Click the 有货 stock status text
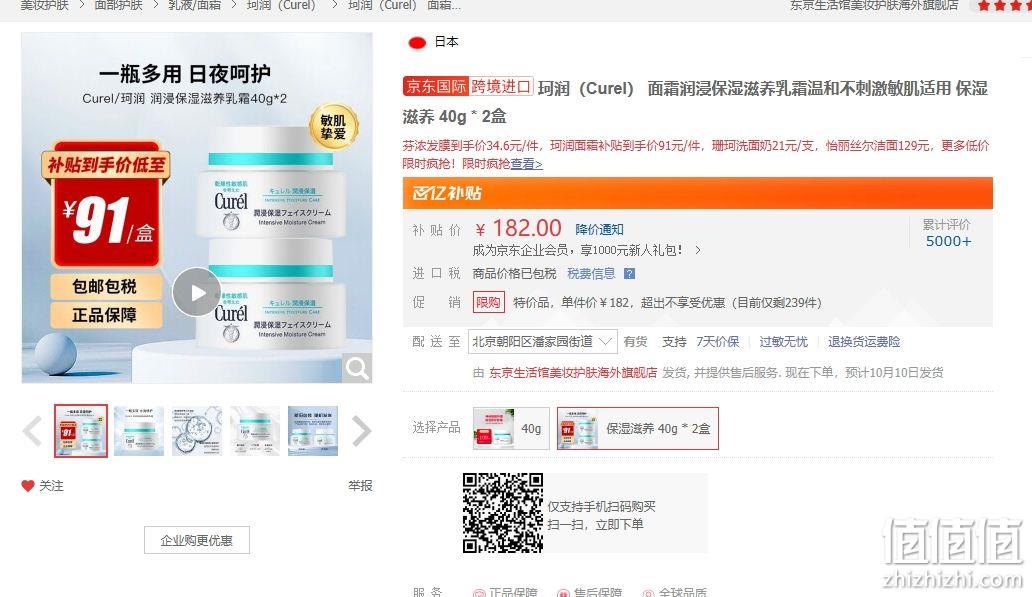This screenshot has width=1032, height=597. 635,342
